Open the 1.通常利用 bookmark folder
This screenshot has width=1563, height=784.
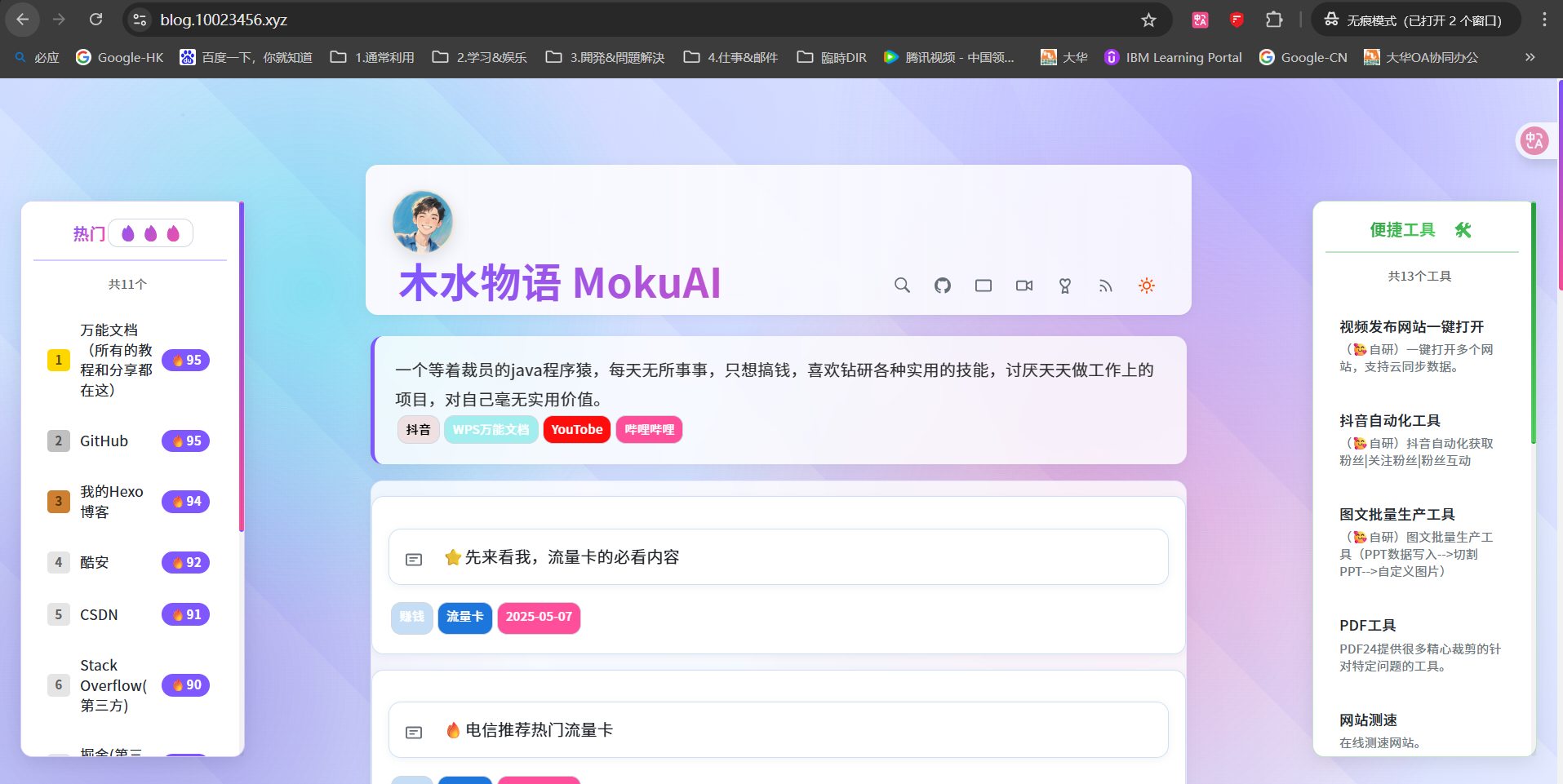[372, 57]
